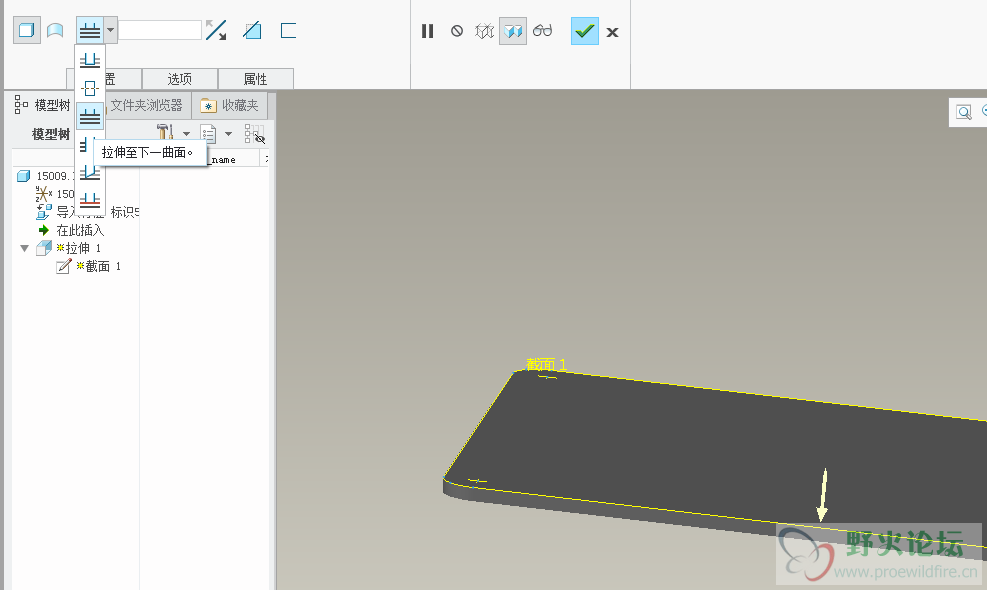
Task: Select the 15009 part root node
Action: [47, 176]
